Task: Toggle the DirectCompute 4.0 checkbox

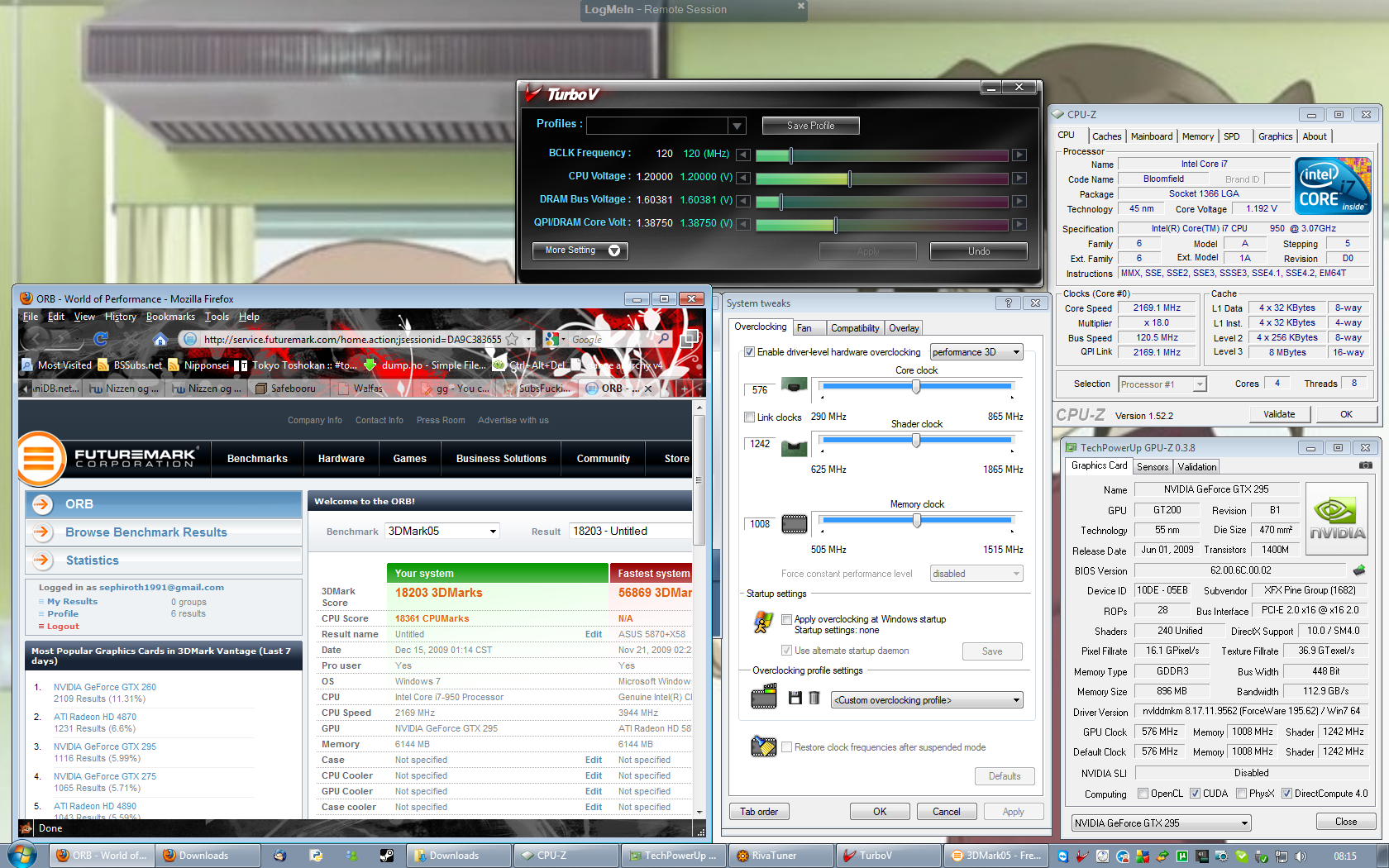Action: 1286,794
